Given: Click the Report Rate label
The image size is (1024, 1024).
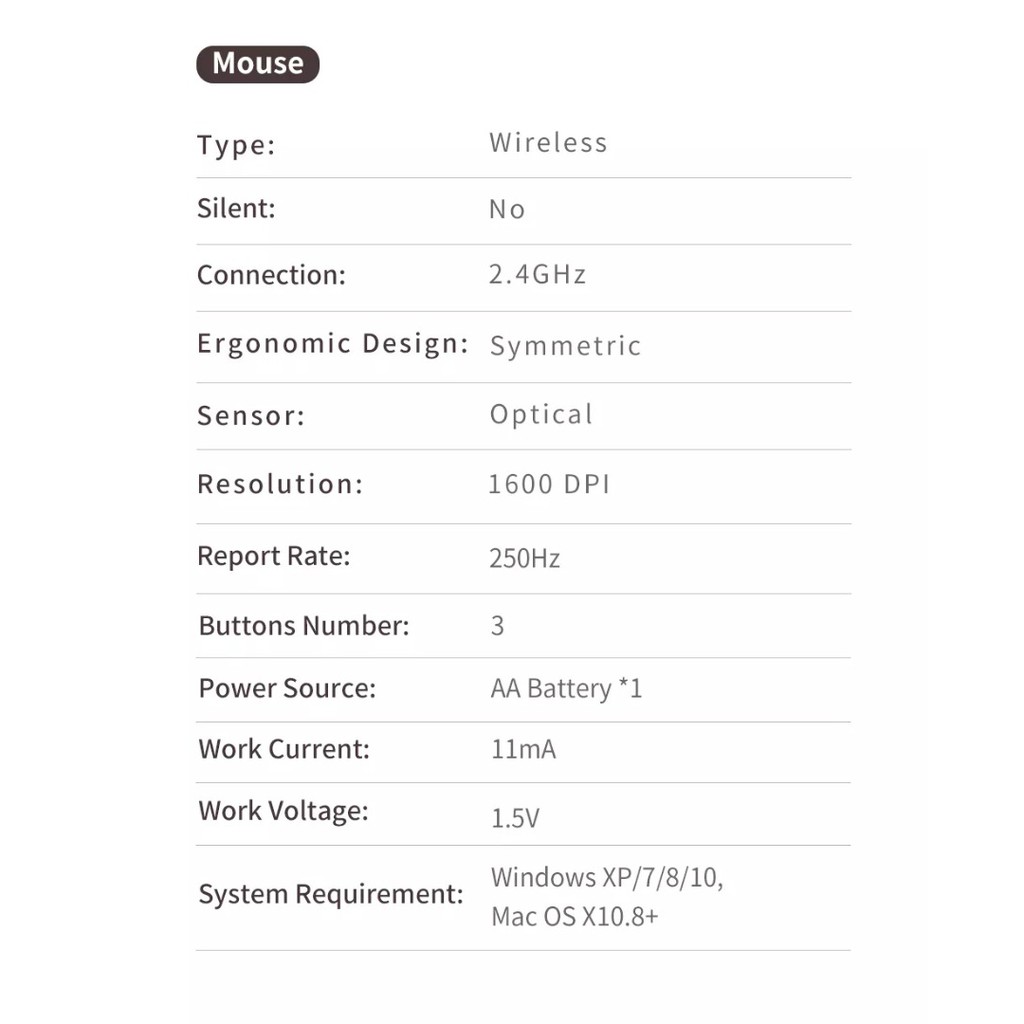Looking at the screenshot, I should tap(274, 556).
